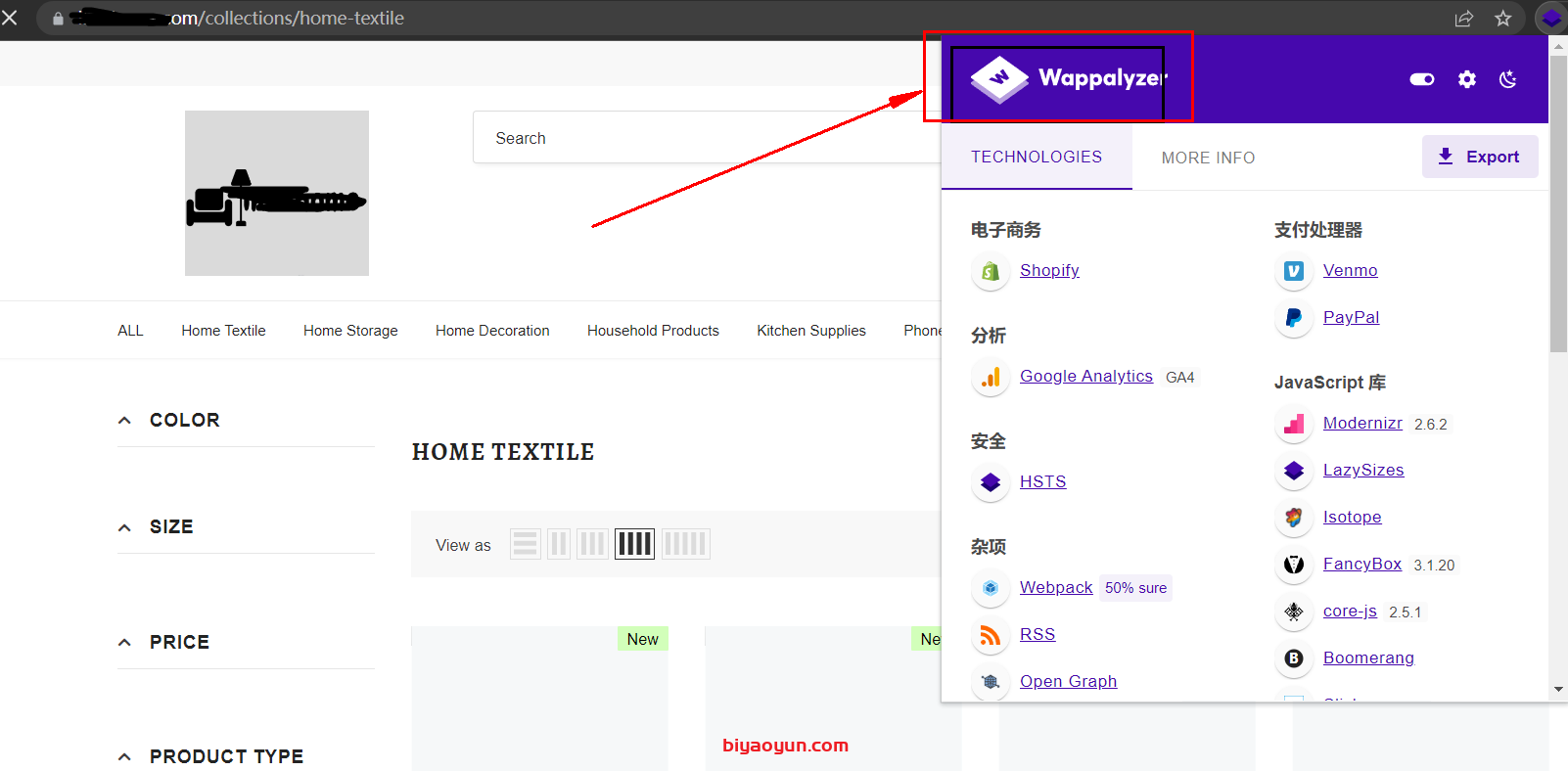Viewport: 1568px width, 771px height.
Task: Click the Modernizr icon
Action: [x=1294, y=424]
